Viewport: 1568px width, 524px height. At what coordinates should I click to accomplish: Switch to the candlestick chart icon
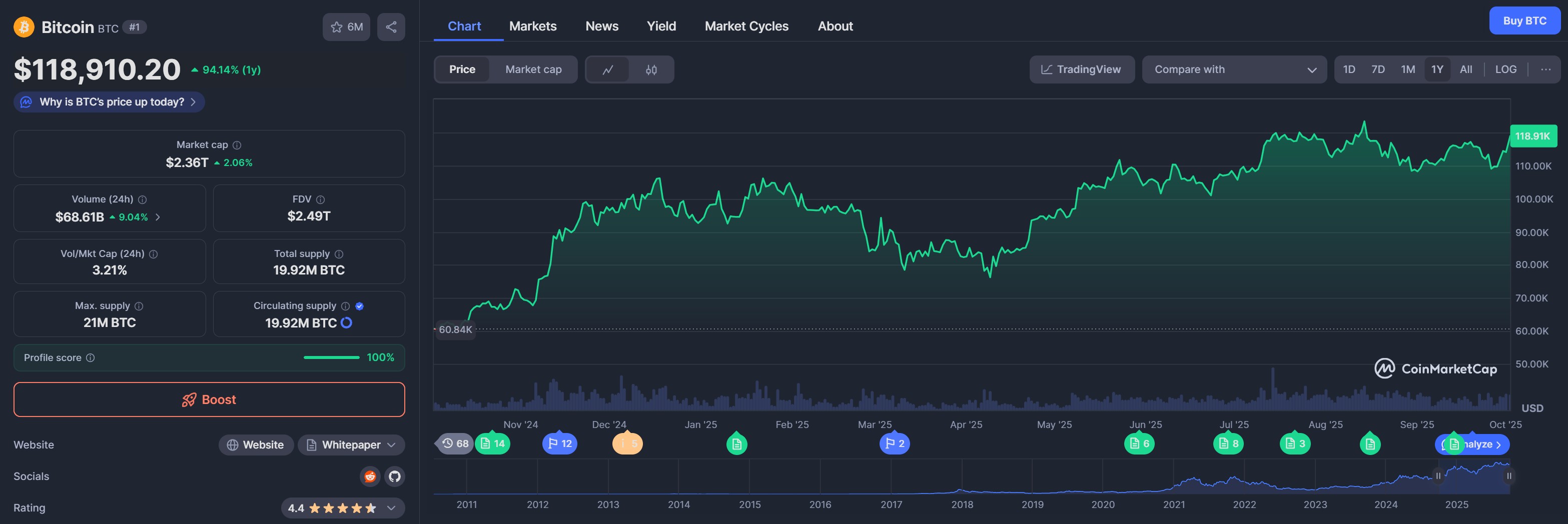[651, 69]
